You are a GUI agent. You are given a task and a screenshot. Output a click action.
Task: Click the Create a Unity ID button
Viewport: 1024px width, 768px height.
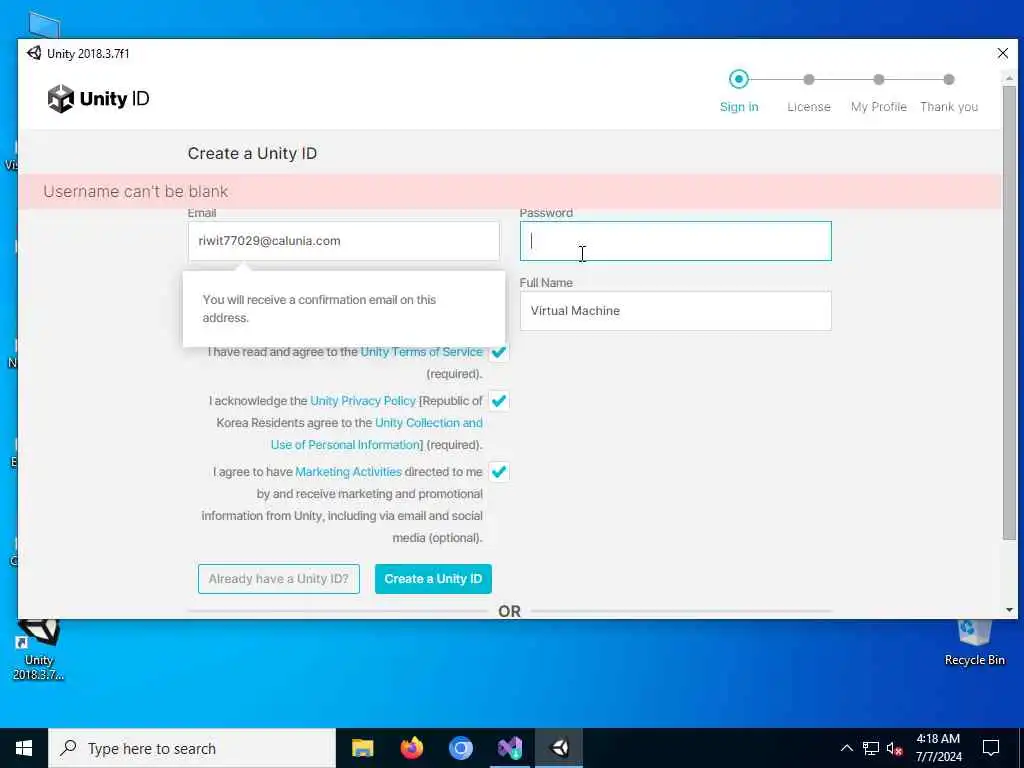tap(433, 579)
